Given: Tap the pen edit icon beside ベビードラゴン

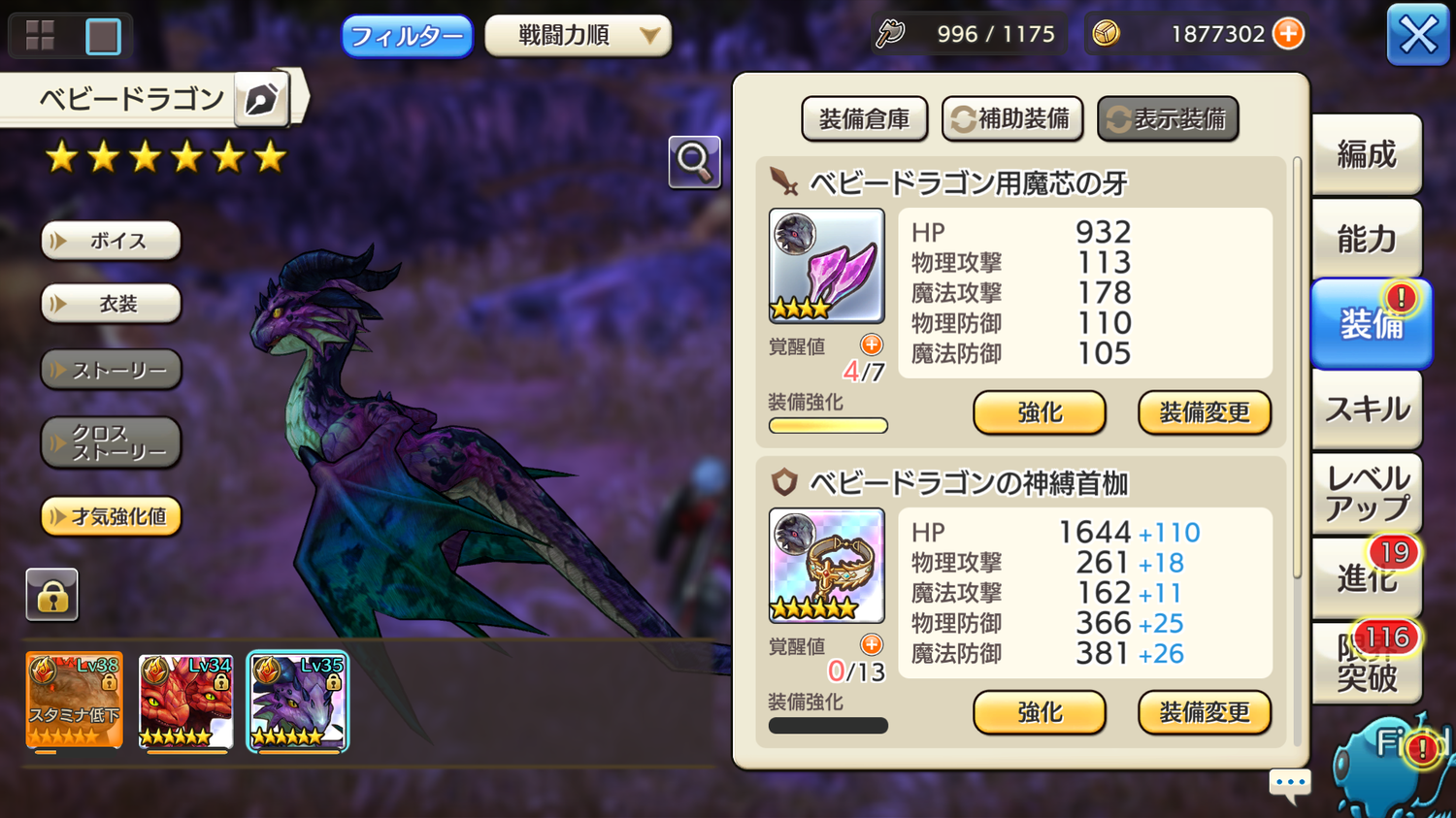Looking at the screenshot, I should point(262,99).
